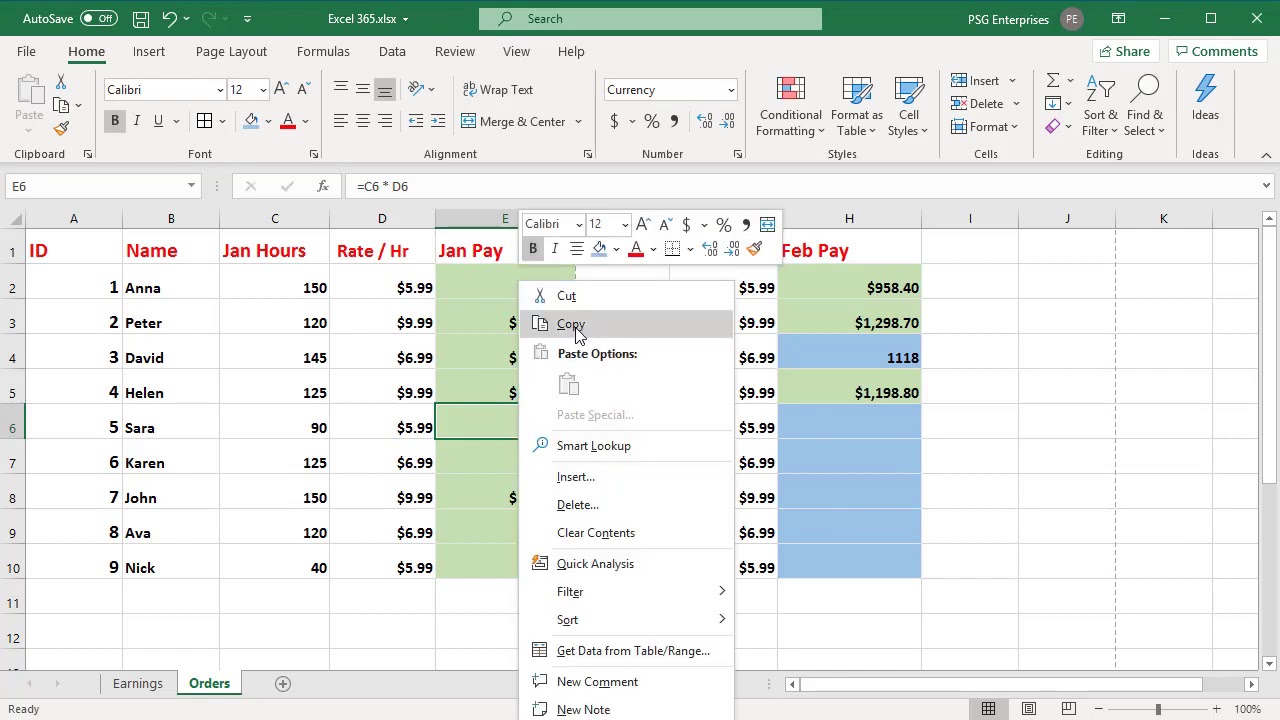Click the AutoSum sigma icon

1052,80
